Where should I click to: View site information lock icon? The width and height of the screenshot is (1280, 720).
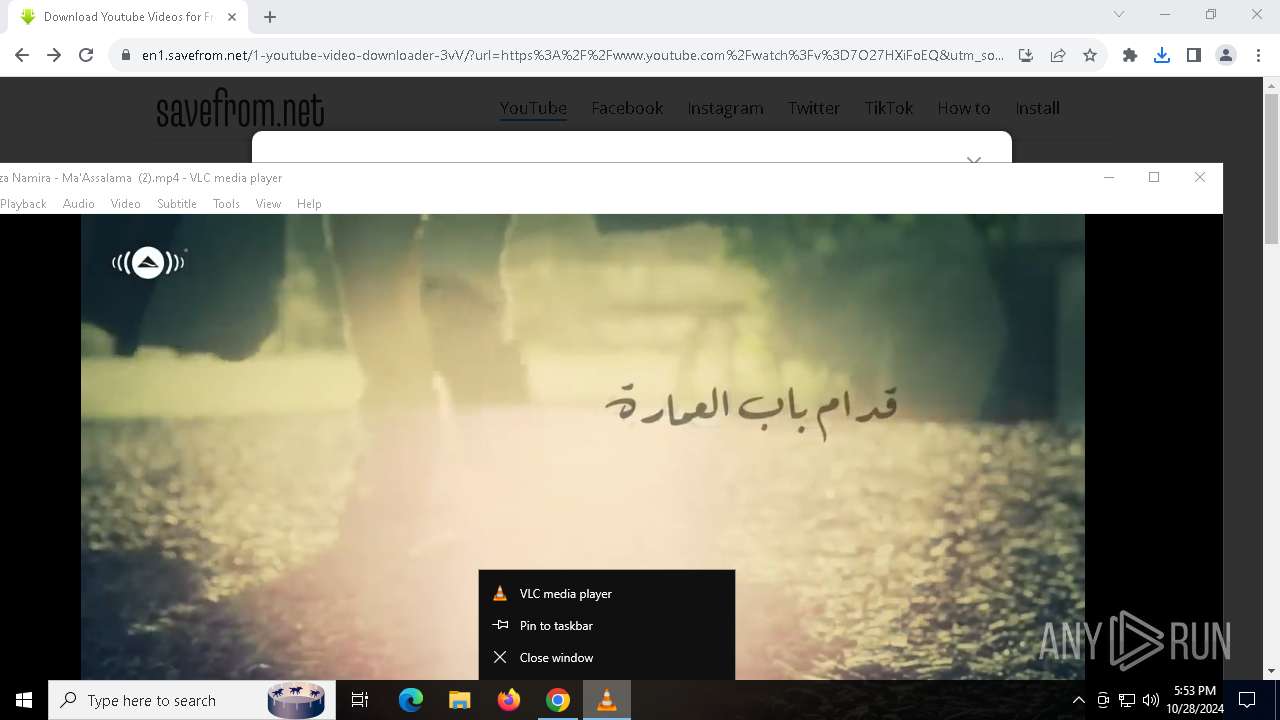click(x=126, y=56)
